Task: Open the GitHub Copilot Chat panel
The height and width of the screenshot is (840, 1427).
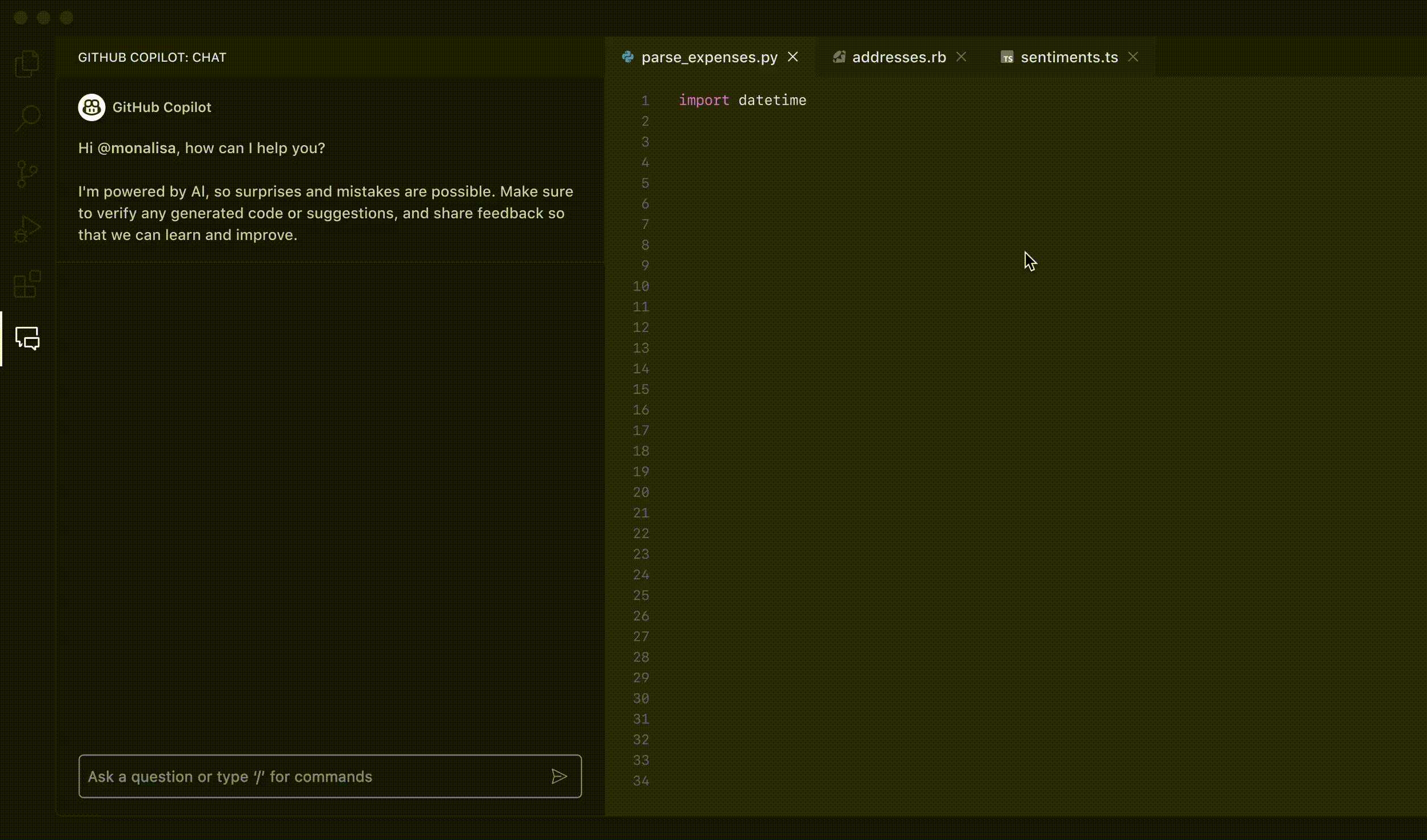Action: coord(27,337)
